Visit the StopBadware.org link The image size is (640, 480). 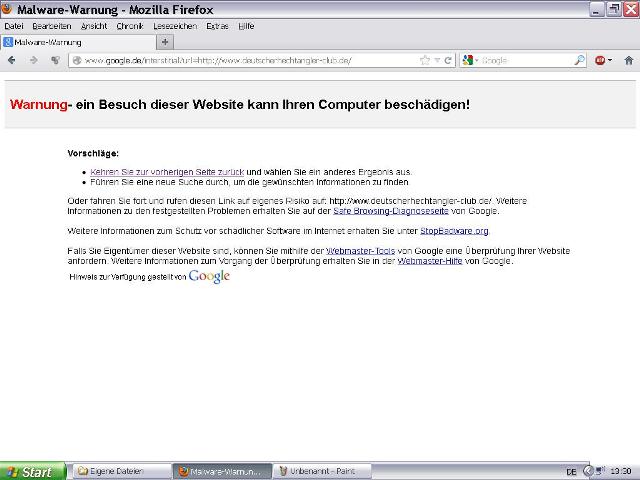click(x=454, y=231)
